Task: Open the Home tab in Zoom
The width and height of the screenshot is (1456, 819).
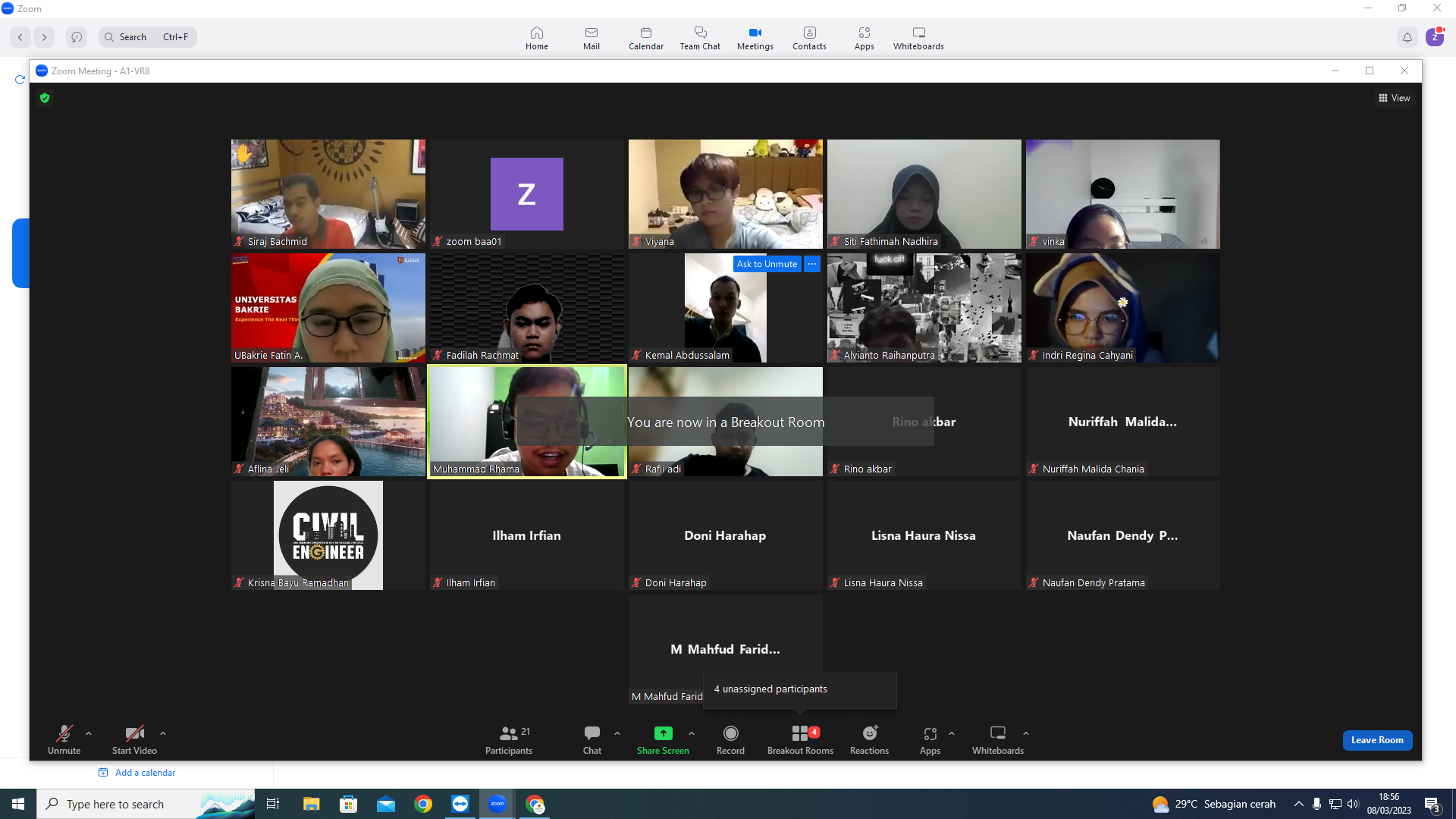Action: click(x=537, y=38)
